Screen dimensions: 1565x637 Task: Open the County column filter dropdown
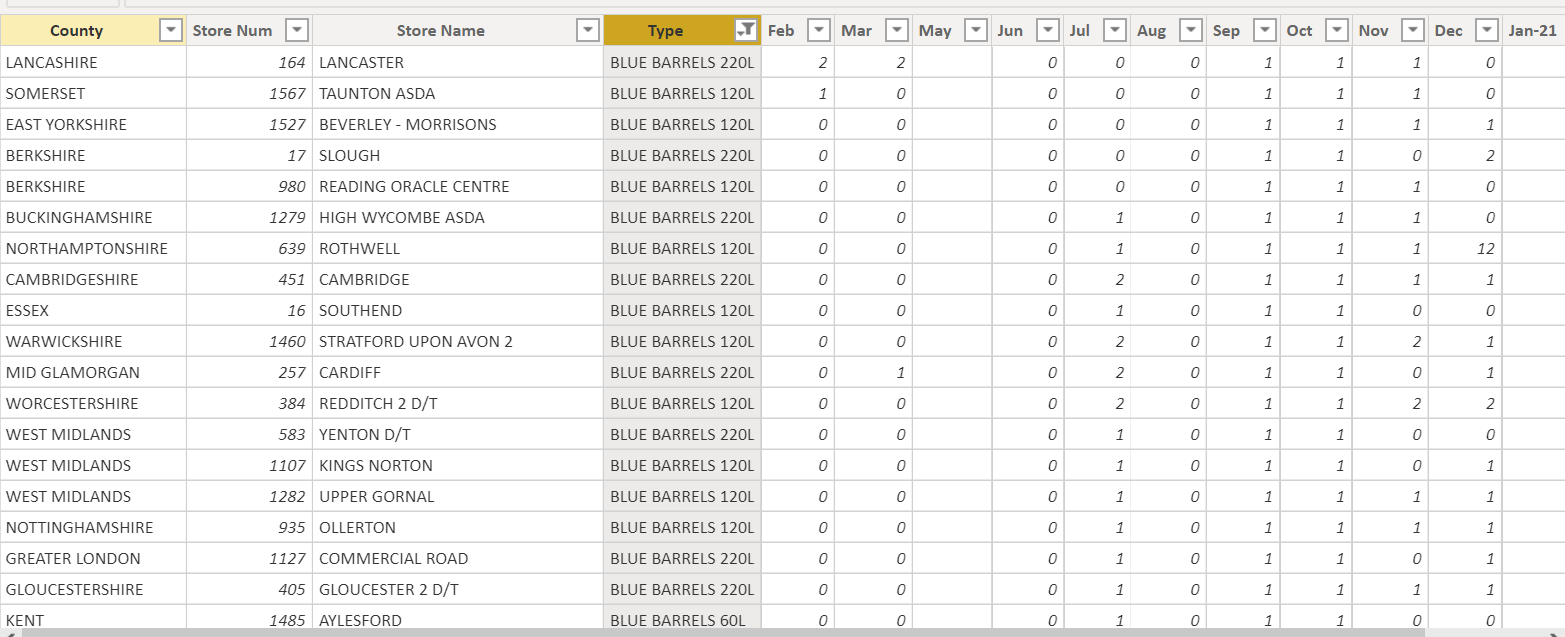(x=171, y=31)
